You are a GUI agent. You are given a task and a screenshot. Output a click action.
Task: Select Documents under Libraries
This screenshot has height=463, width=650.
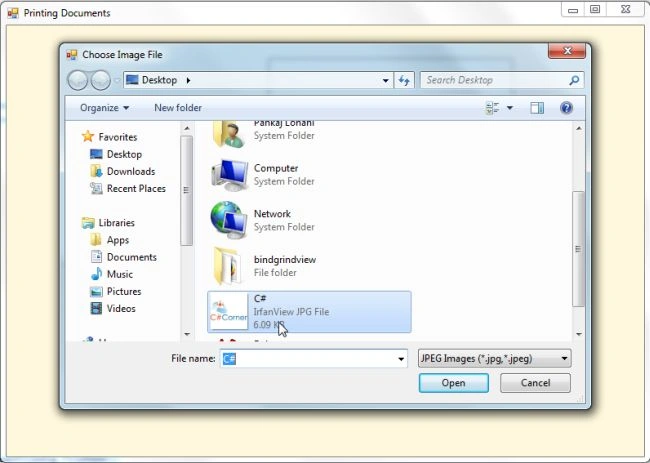point(132,257)
